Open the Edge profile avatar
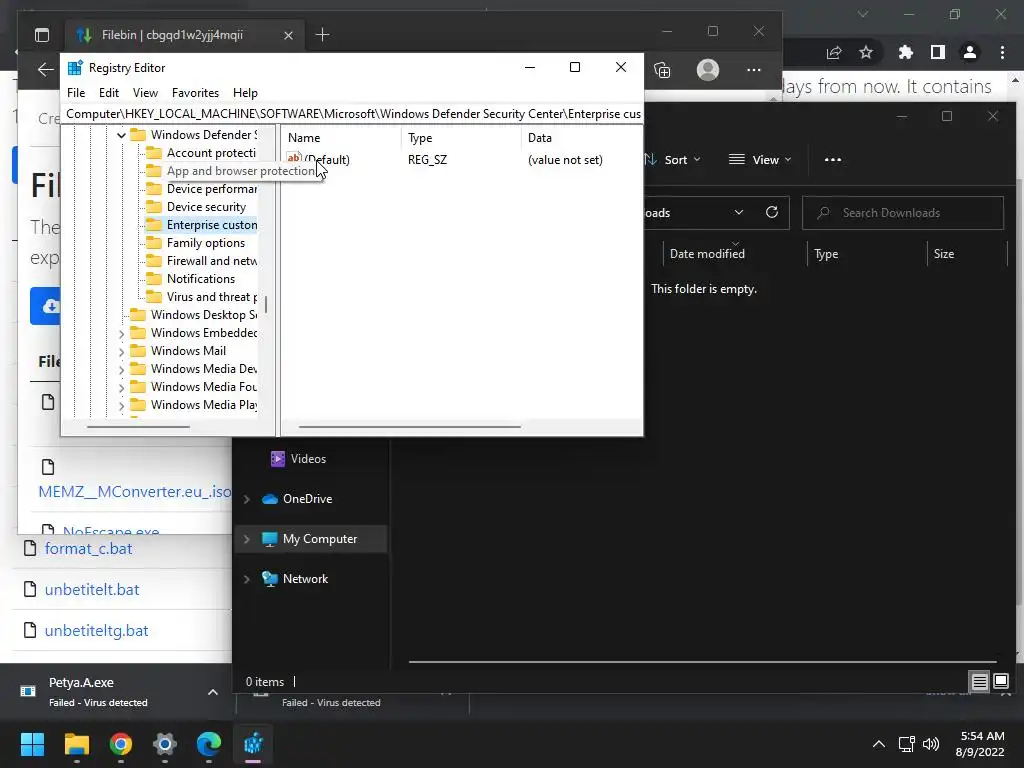This screenshot has width=1024, height=768. click(707, 70)
